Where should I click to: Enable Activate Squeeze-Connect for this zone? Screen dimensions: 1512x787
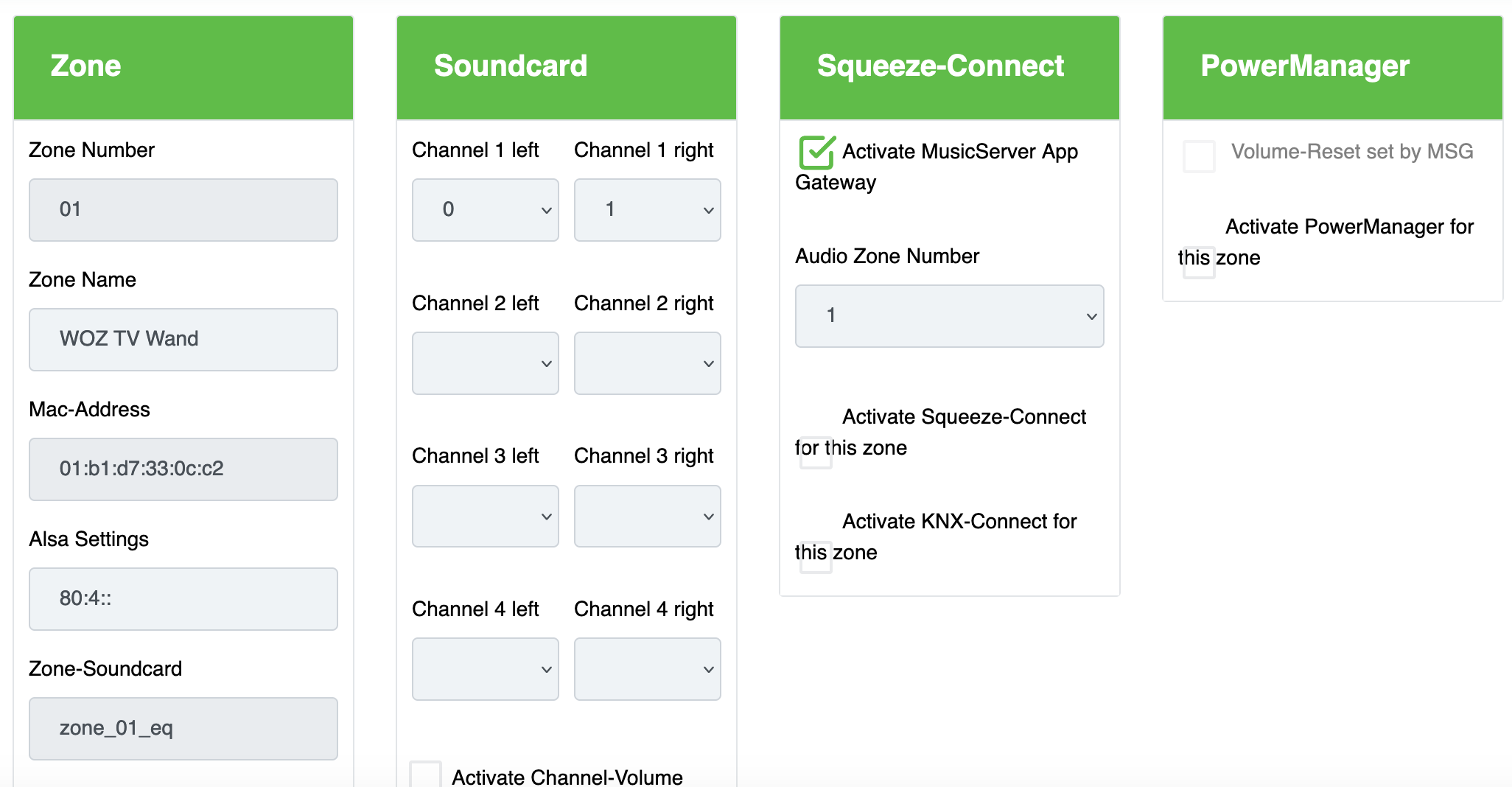(816, 452)
